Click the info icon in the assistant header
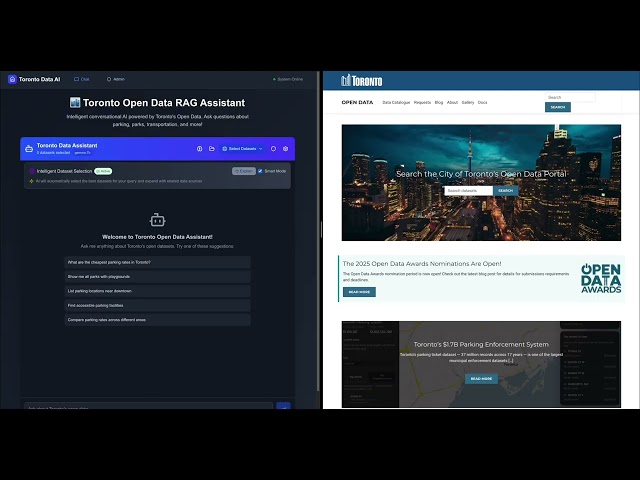Image resolution: width=640 pixels, height=480 pixels. point(200,149)
